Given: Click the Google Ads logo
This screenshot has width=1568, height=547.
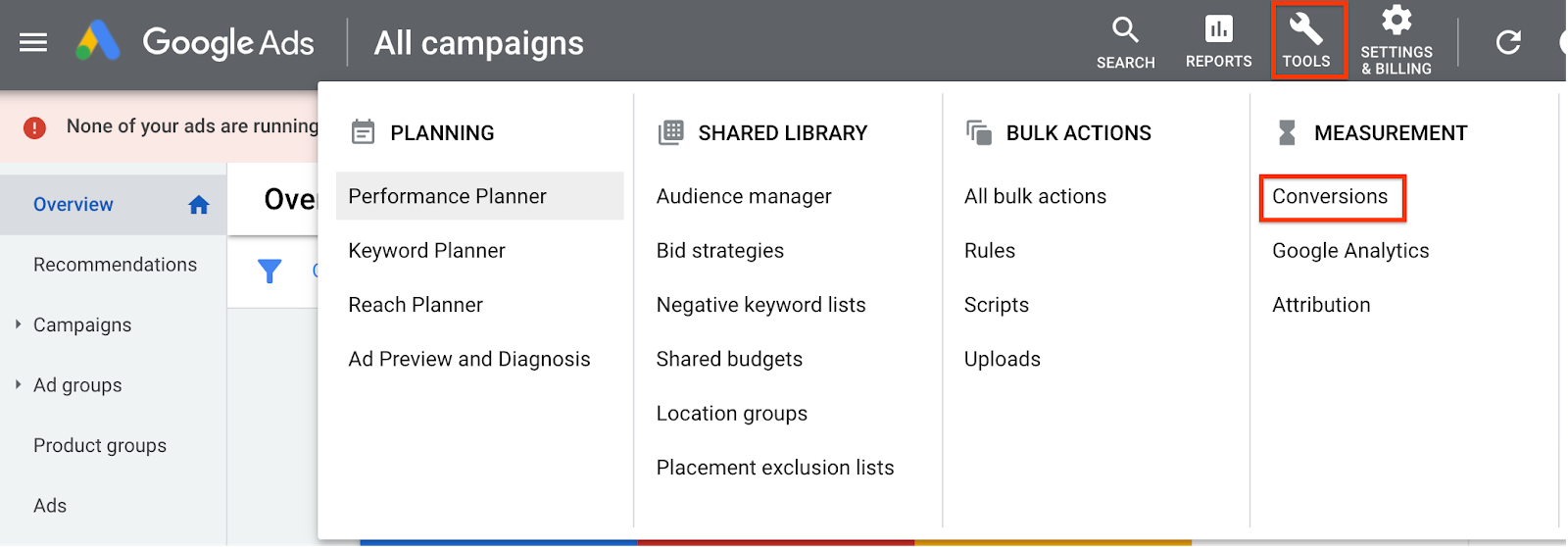Looking at the screenshot, I should 98,42.
